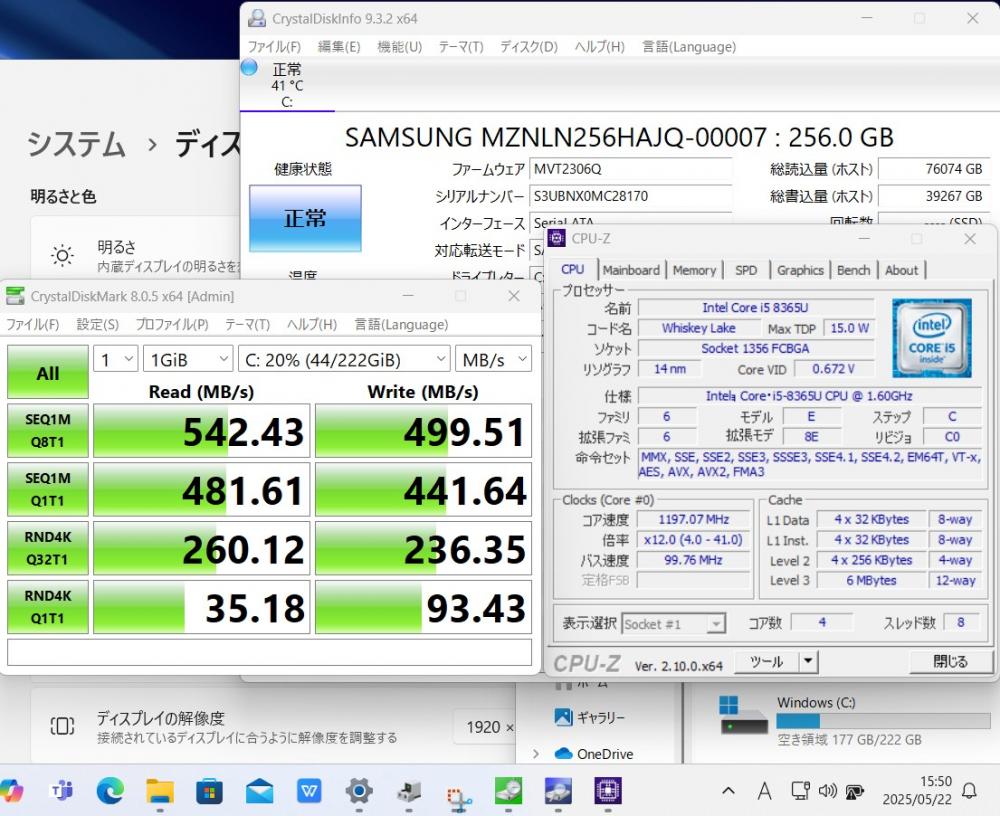This screenshot has height=816, width=1000.
Task: Switch to the Graphics tab in CPU-Z
Action: click(x=800, y=271)
